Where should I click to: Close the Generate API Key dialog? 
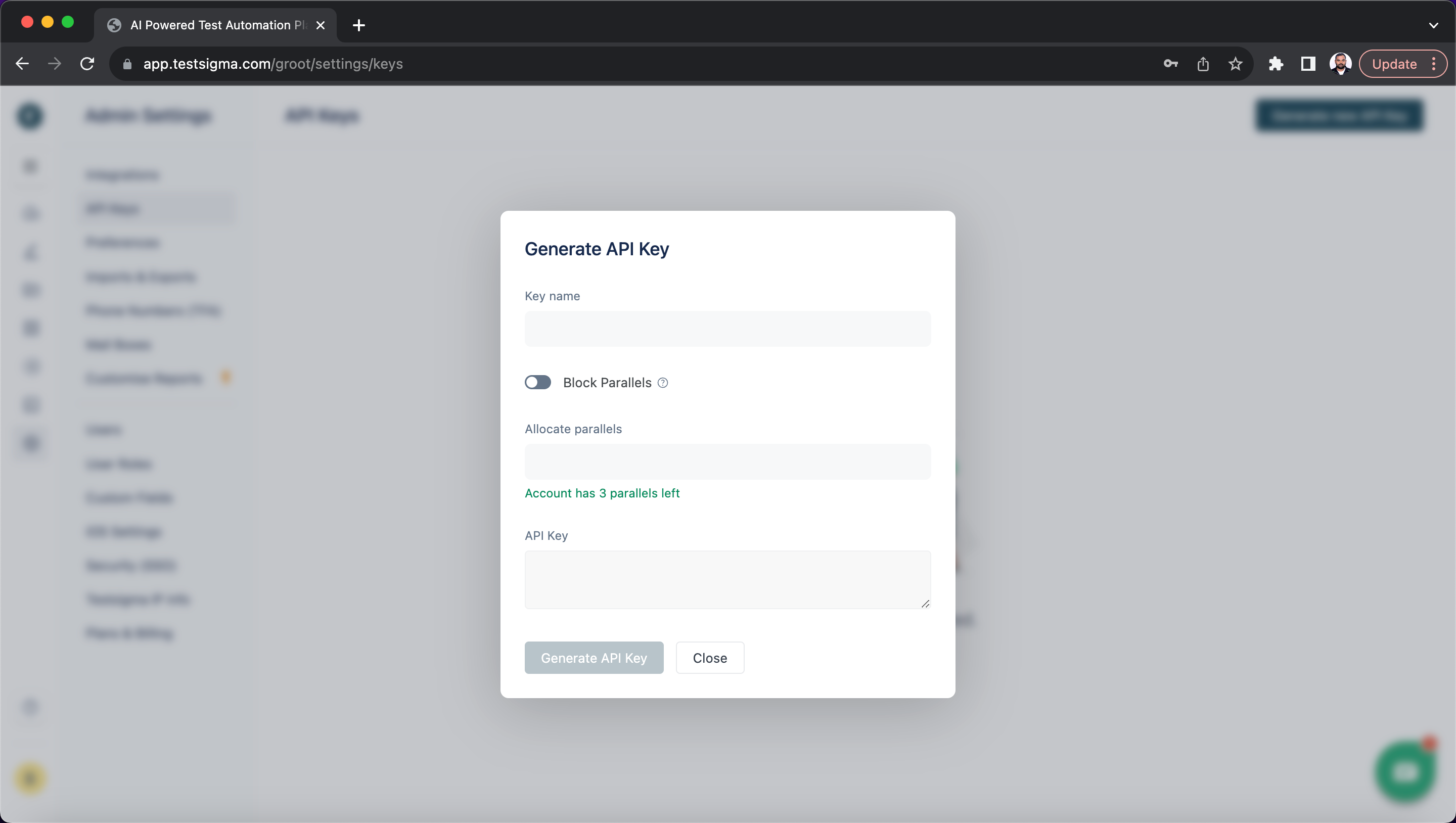(709, 658)
